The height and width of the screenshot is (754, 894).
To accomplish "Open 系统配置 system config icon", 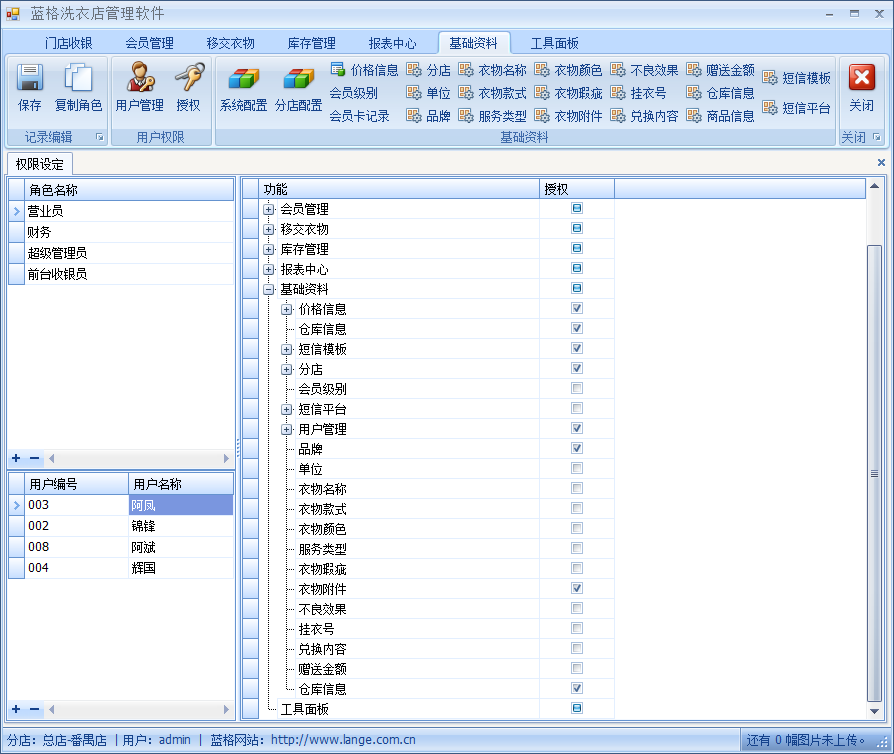I will [x=243, y=79].
